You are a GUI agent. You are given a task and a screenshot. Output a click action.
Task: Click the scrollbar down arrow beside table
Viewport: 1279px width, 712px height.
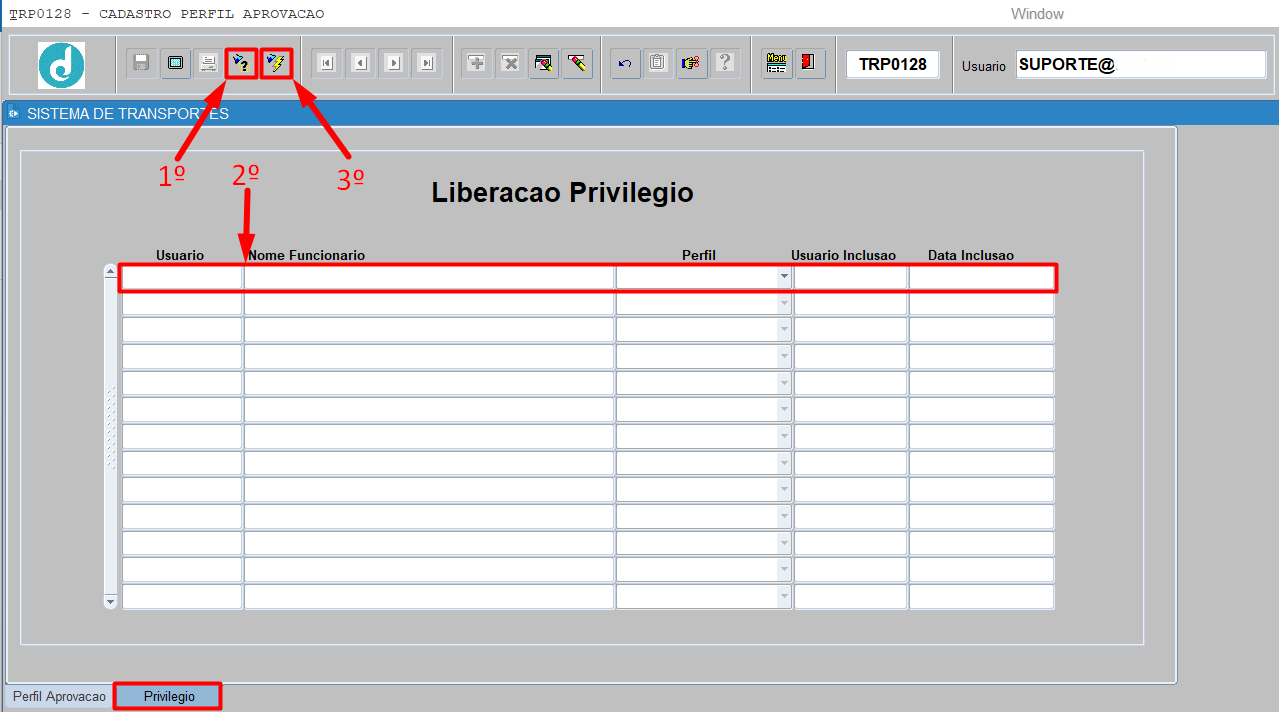click(111, 601)
